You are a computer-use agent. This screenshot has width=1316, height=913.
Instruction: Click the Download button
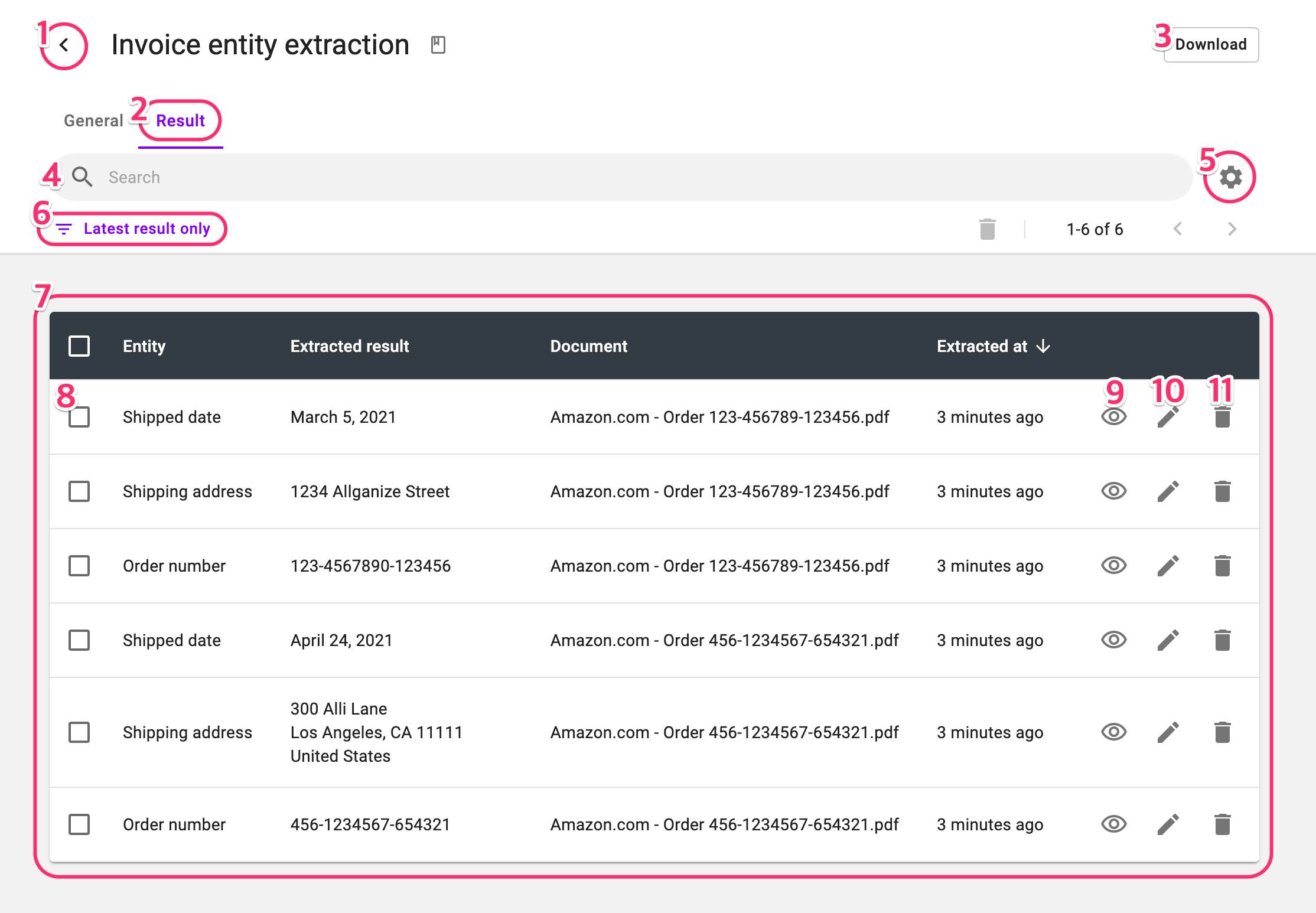1210,45
